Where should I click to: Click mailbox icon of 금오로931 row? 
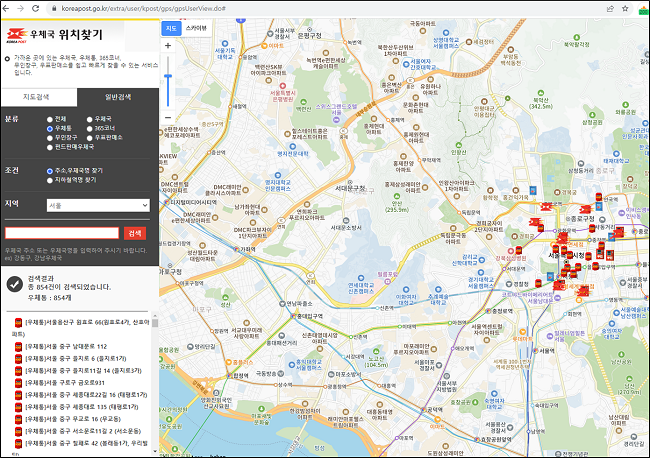point(18,383)
